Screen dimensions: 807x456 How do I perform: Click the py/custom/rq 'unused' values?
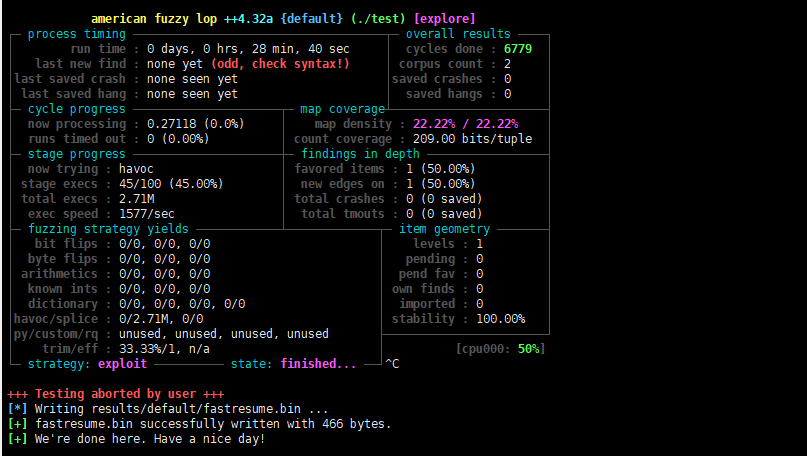224,334
